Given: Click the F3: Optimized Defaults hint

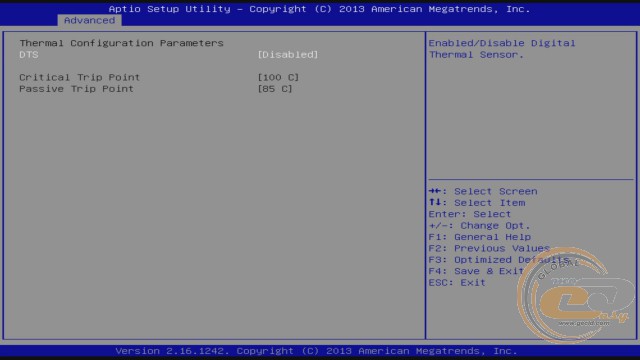Looking at the screenshot, I should pos(499,260).
